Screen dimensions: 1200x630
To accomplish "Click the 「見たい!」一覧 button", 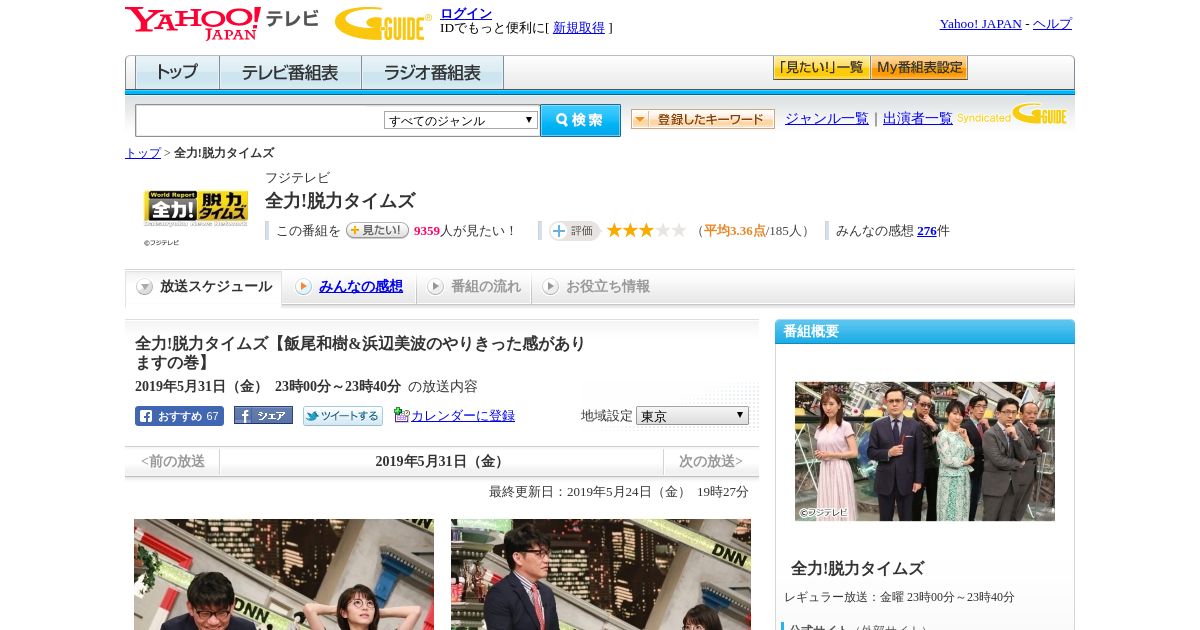I will click(x=821, y=68).
